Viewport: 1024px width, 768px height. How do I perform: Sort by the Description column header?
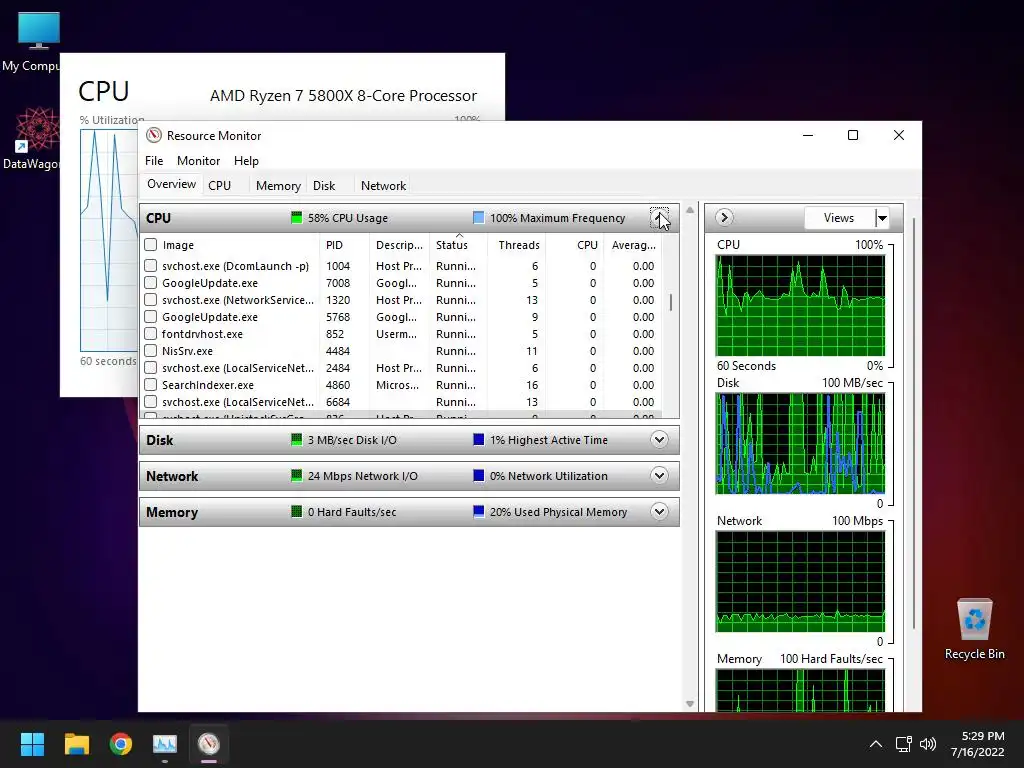400,245
